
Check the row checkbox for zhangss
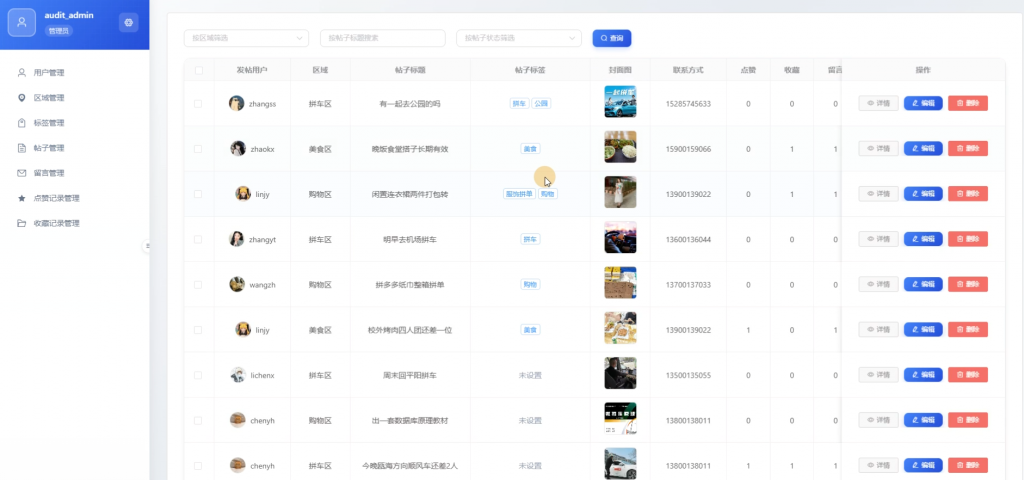coord(199,104)
